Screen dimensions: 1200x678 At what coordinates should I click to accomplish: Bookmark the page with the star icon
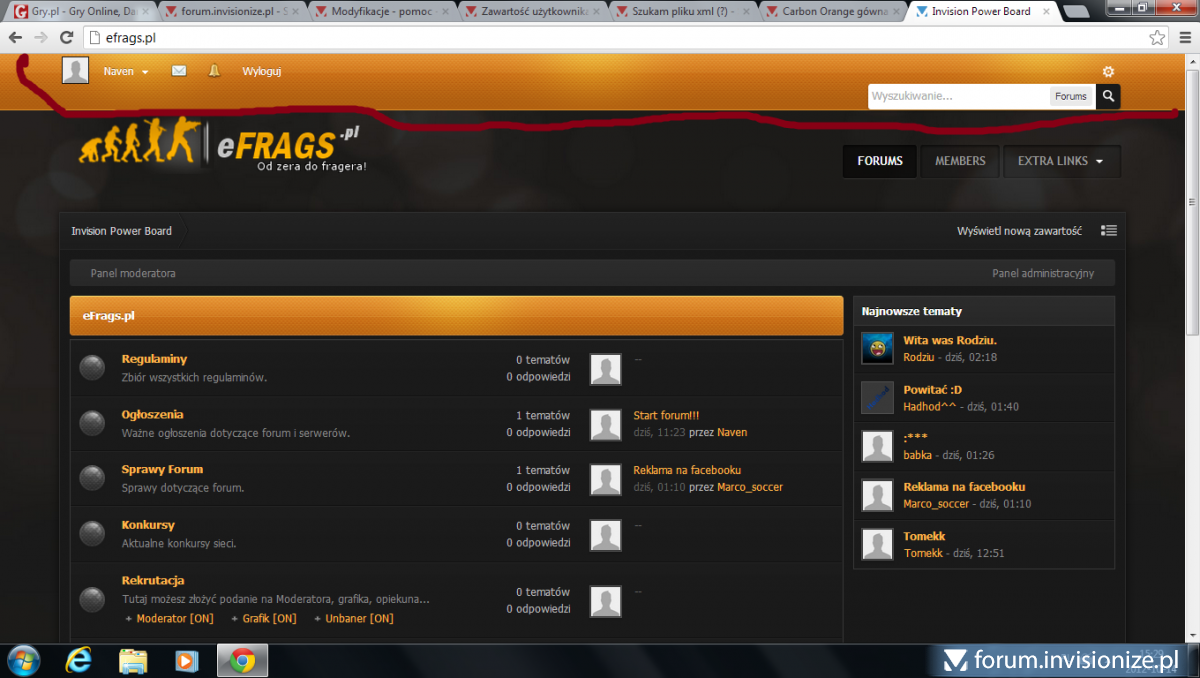pyautogui.click(x=1157, y=38)
